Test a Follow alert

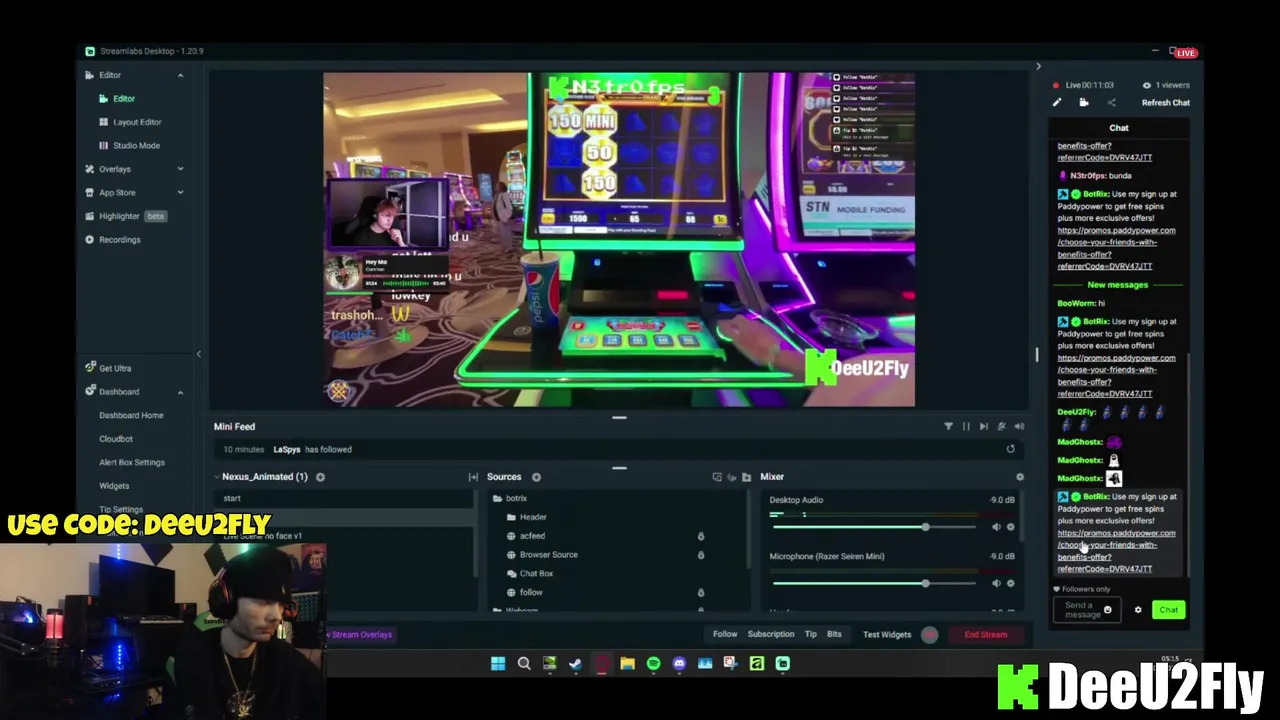click(x=725, y=634)
